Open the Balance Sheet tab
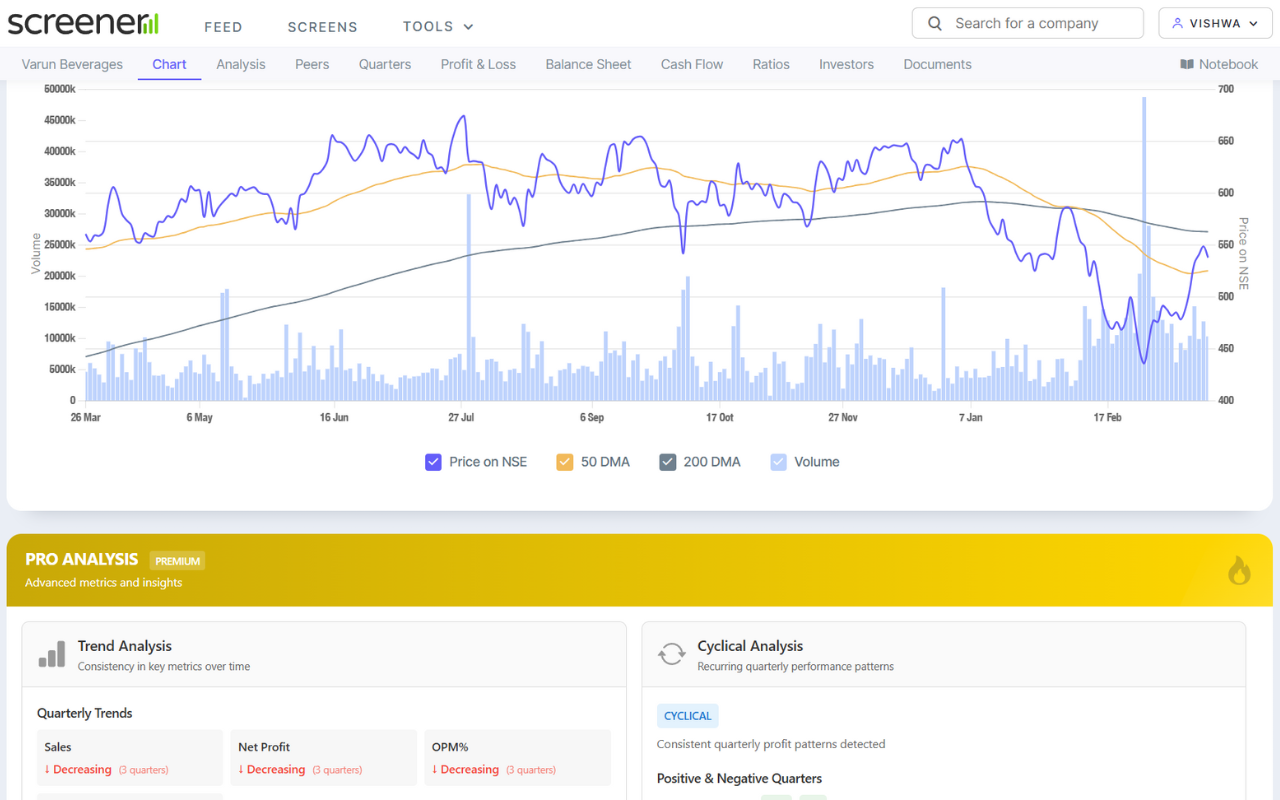The height and width of the screenshot is (800, 1280). 588,63
